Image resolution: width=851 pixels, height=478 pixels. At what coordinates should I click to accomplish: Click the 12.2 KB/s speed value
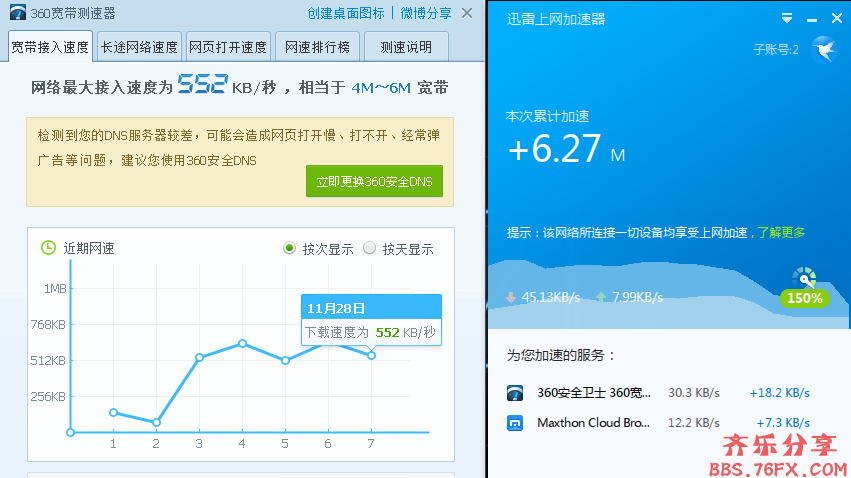[694, 423]
